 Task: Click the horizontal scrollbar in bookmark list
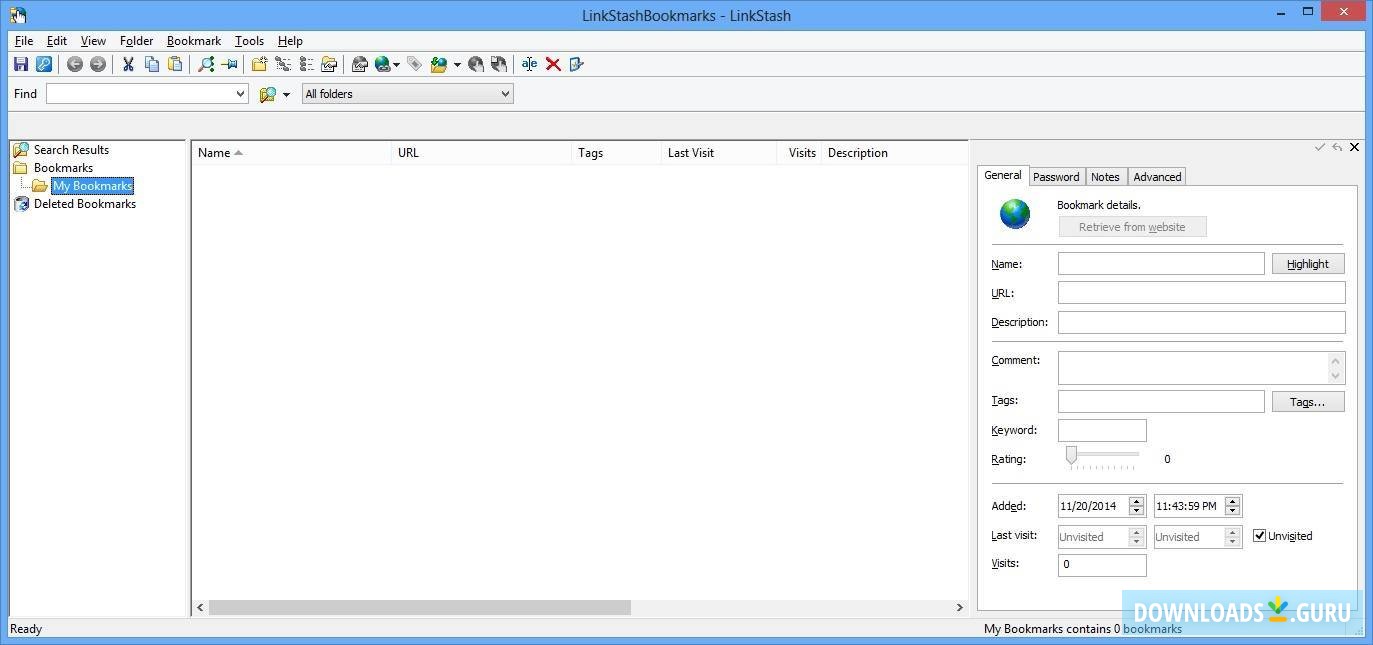pyautogui.click(x=420, y=607)
